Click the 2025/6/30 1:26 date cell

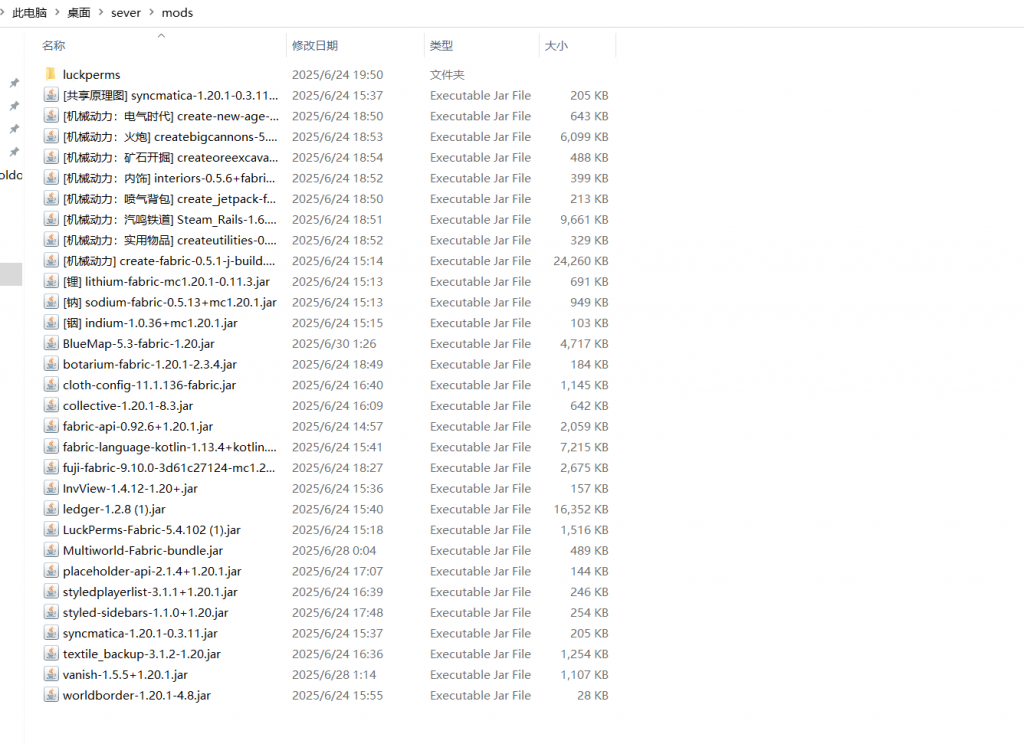pos(334,343)
